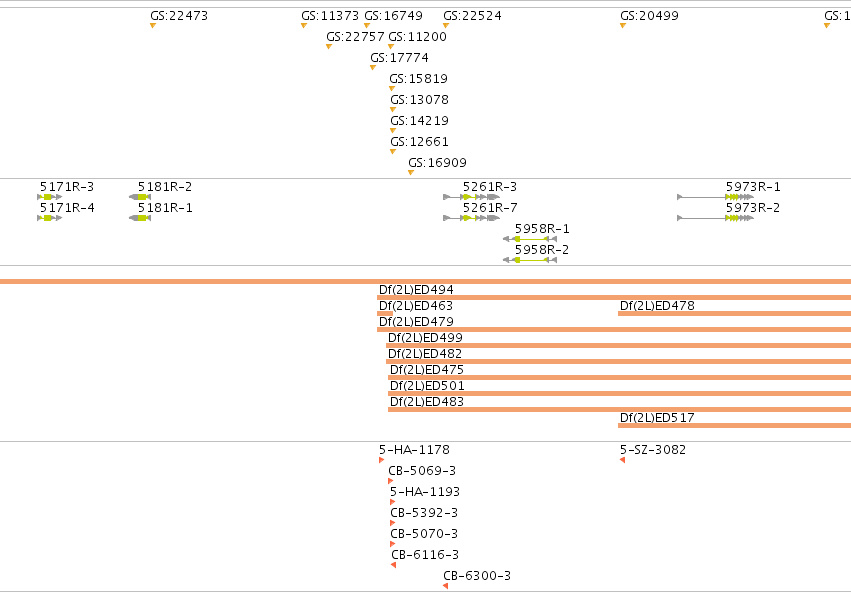This screenshot has height=592, width=851.
Task: Click the Df(2L)ED517 label
Action: [657, 418]
